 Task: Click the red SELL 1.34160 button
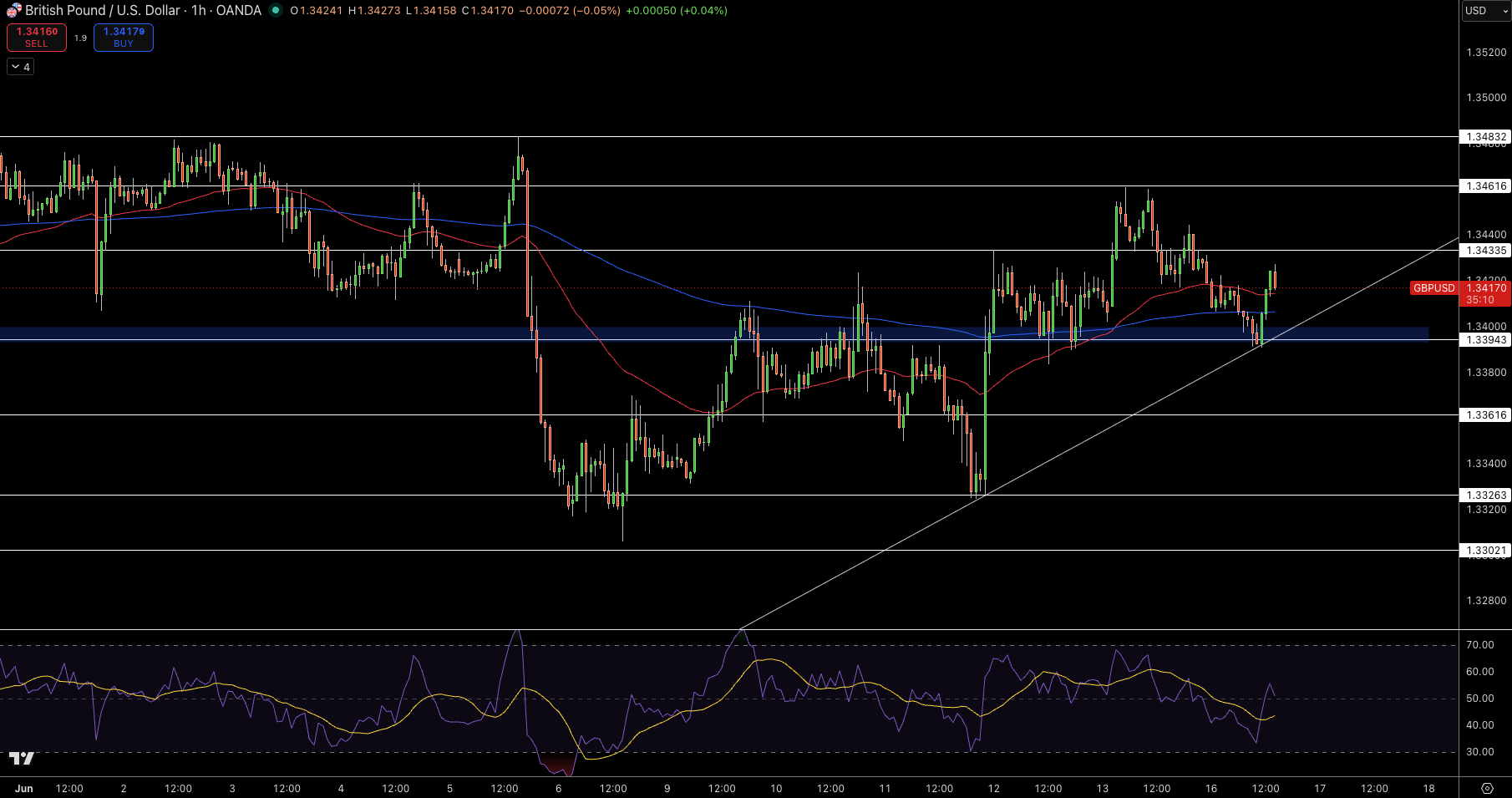click(37, 38)
